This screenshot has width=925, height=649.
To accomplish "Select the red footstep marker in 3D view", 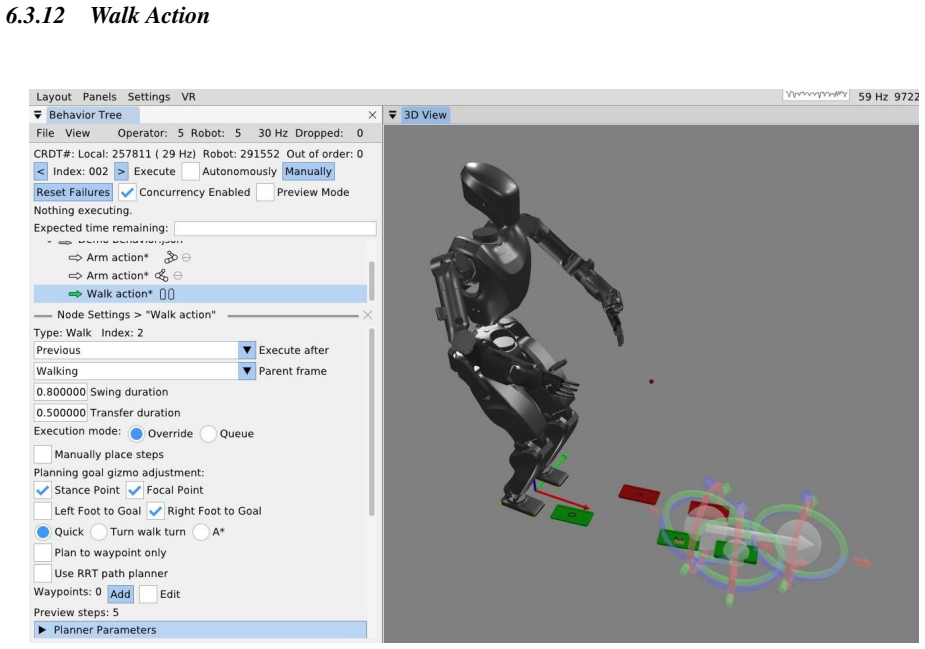I will (x=639, y=494).
